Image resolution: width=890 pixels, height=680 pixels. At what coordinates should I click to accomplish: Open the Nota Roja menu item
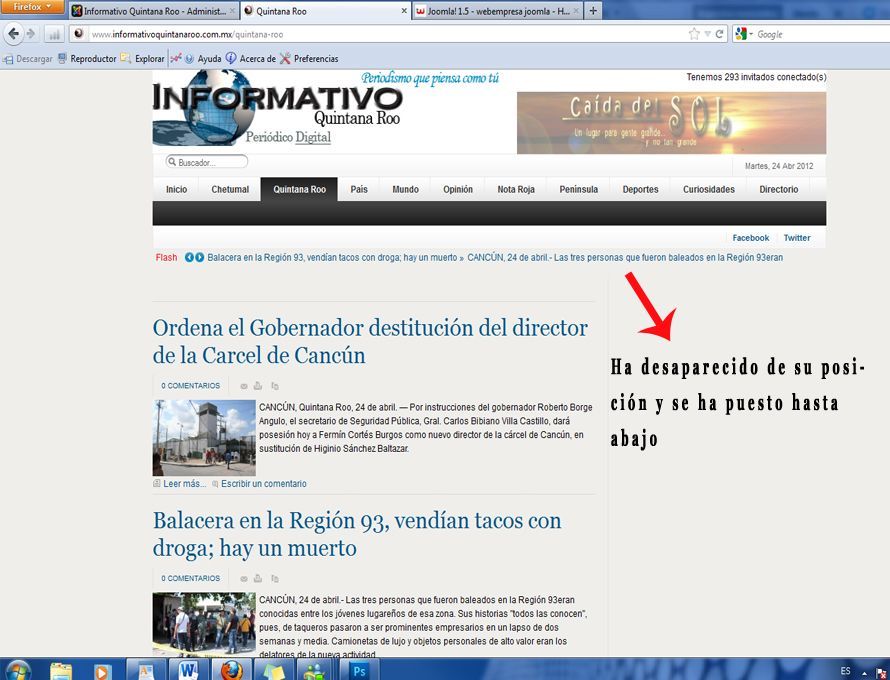click(516, 189)
